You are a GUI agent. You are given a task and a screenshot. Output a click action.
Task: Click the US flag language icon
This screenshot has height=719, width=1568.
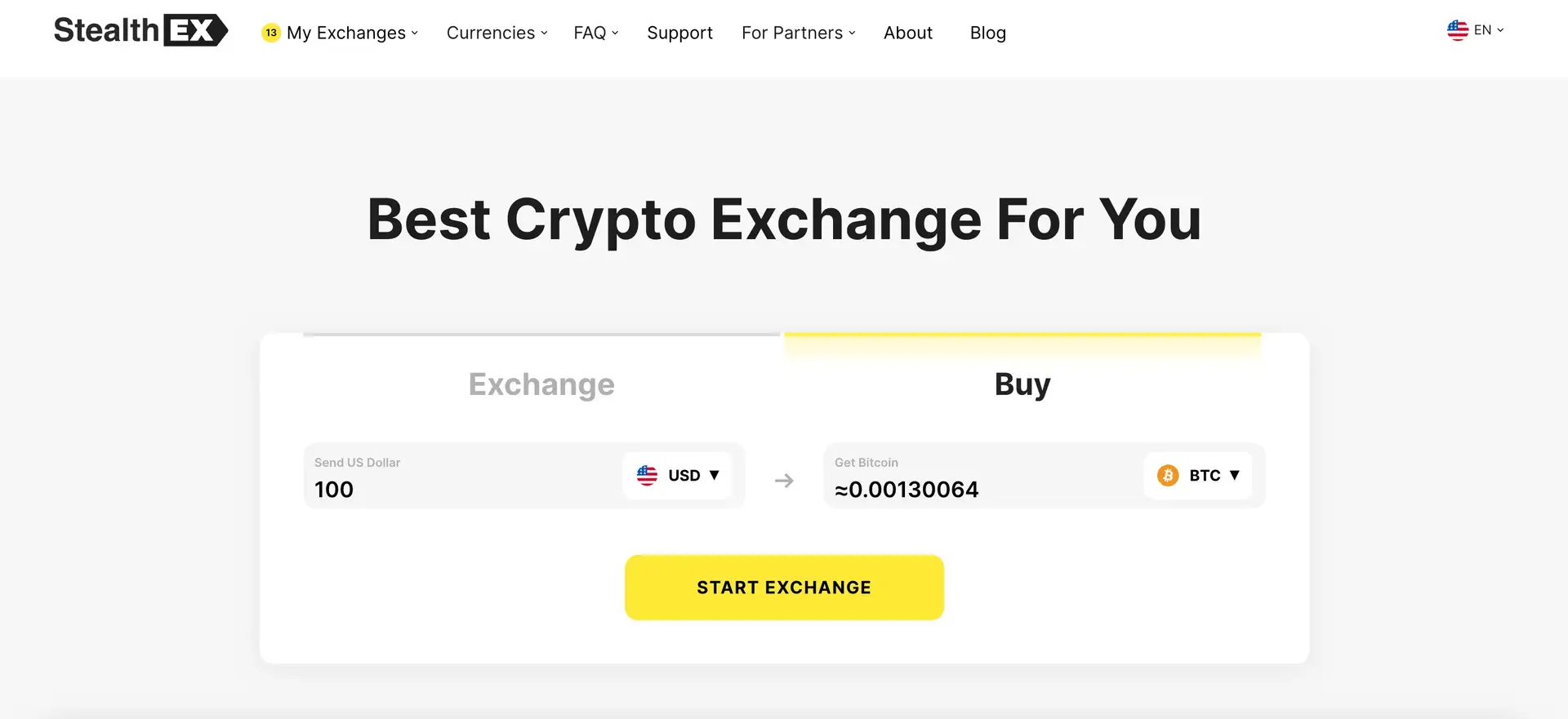click(1458, 30)
